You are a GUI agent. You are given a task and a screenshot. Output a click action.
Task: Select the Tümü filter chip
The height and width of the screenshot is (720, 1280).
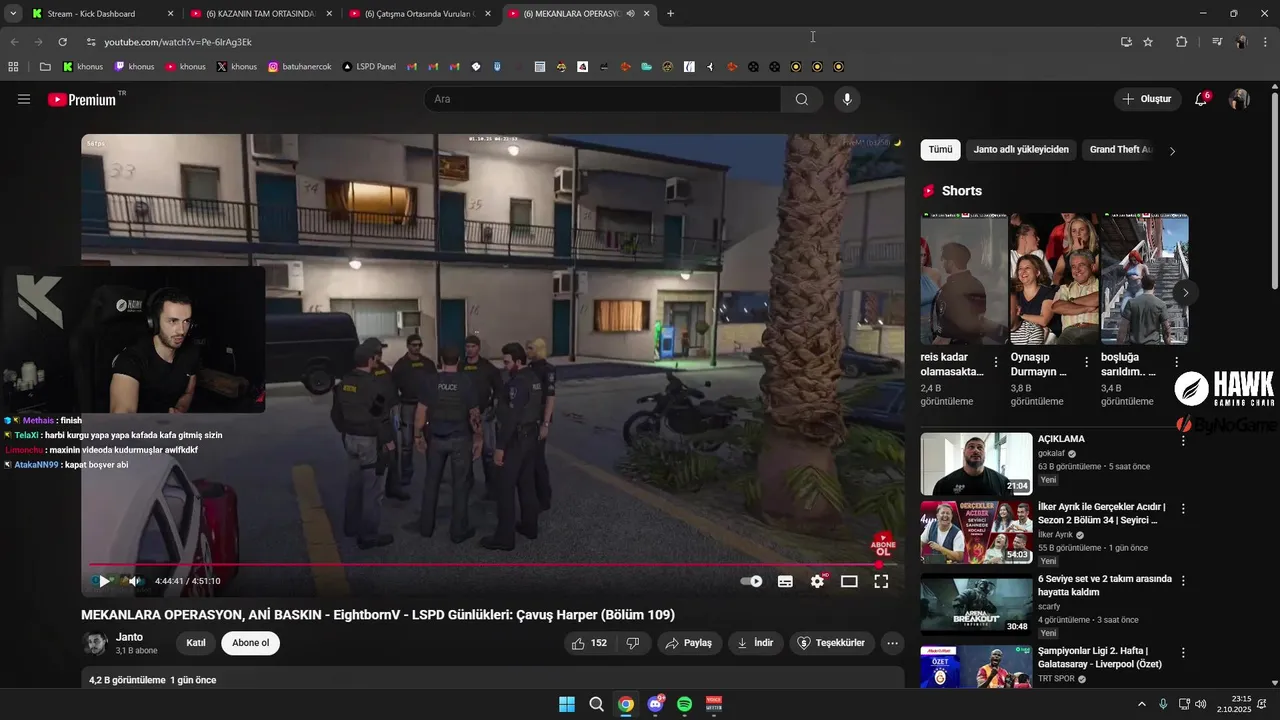[940, 150]
